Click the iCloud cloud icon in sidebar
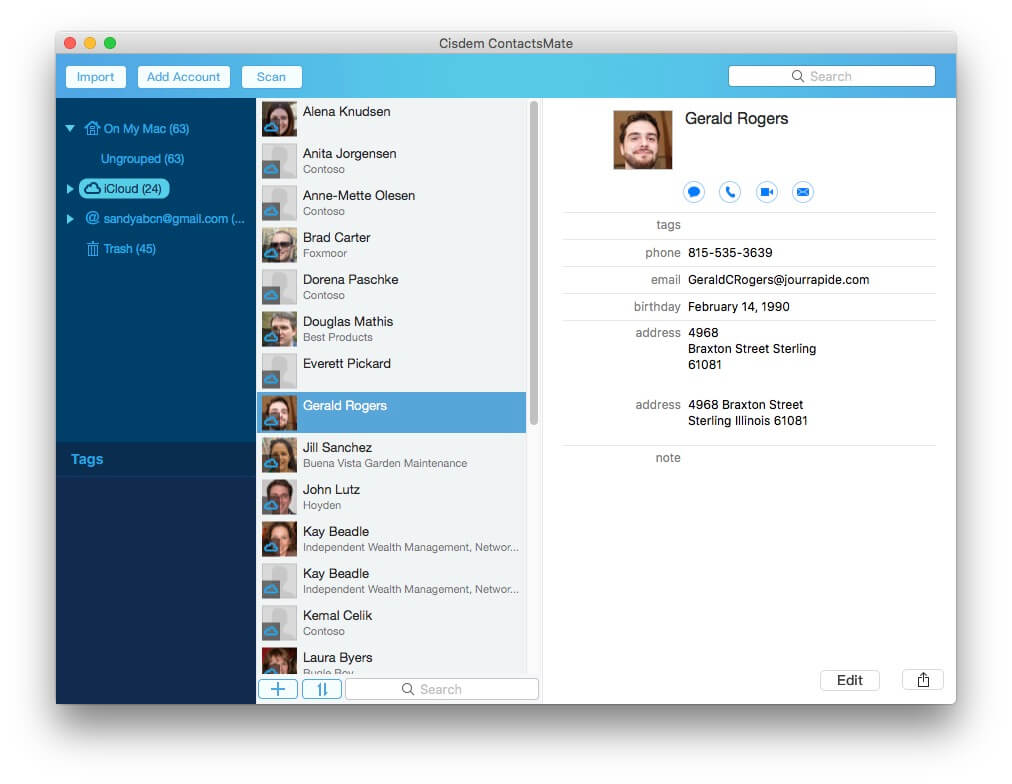The height and width of the screenshot is (784, 1012). click(93, 188)
